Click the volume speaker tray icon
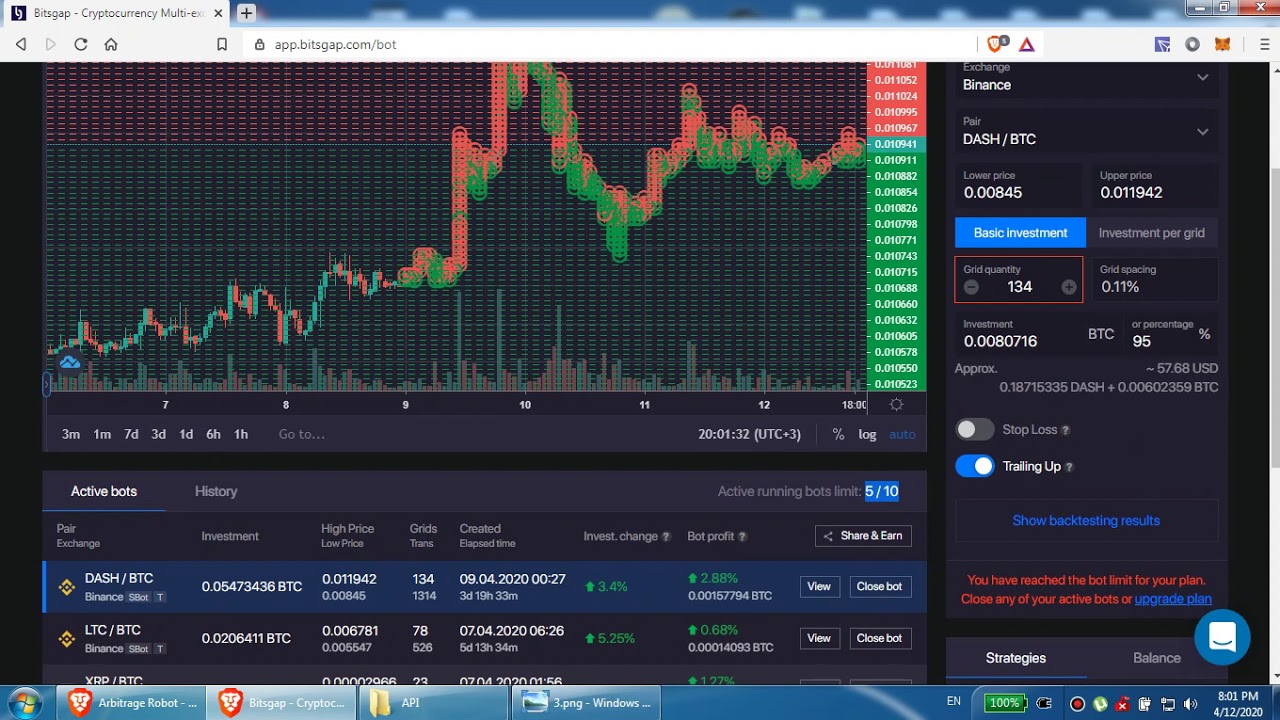The width and height of the screenshot is (1280, 720). (1190, 703)
